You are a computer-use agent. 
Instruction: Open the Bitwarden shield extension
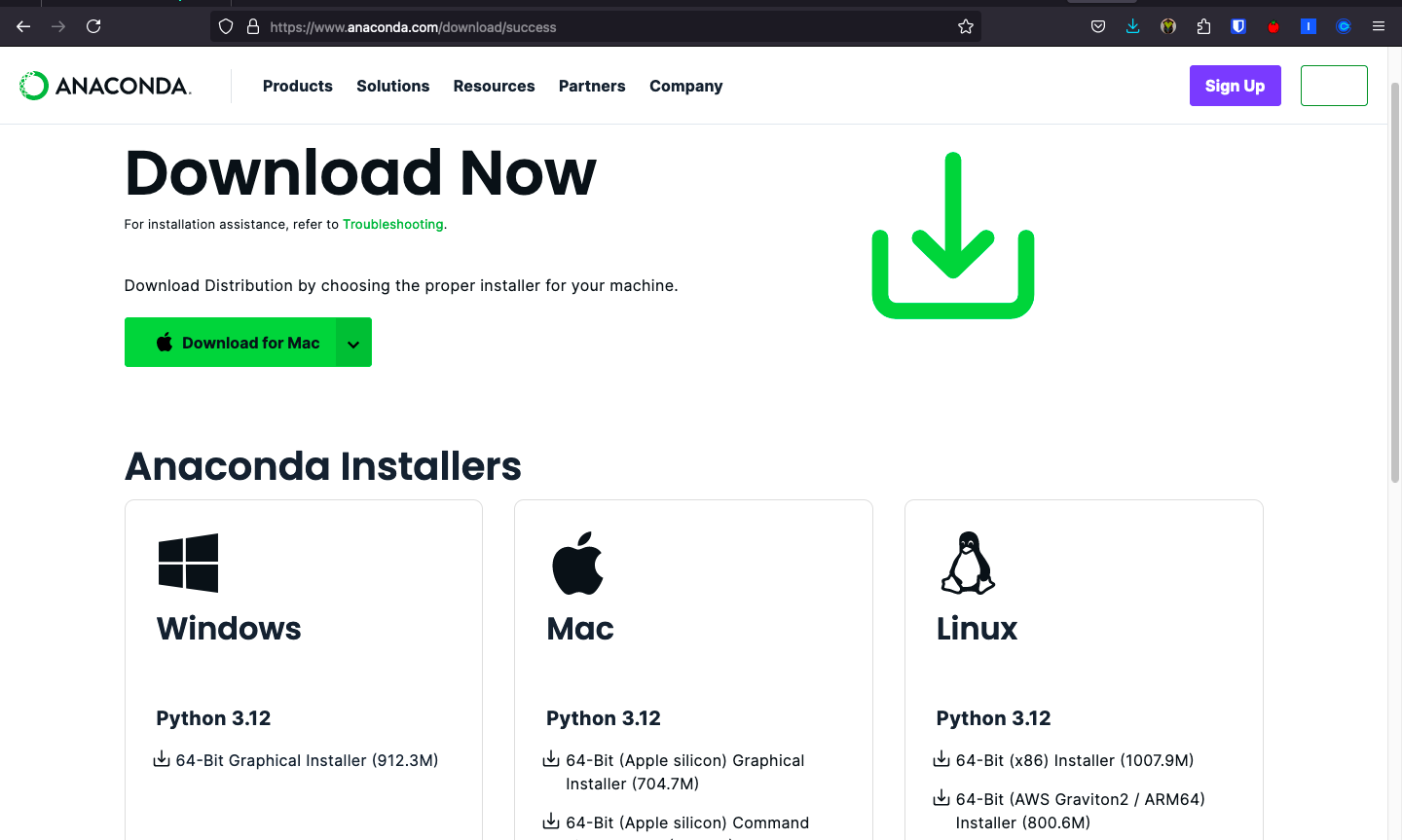point(1238,27)
